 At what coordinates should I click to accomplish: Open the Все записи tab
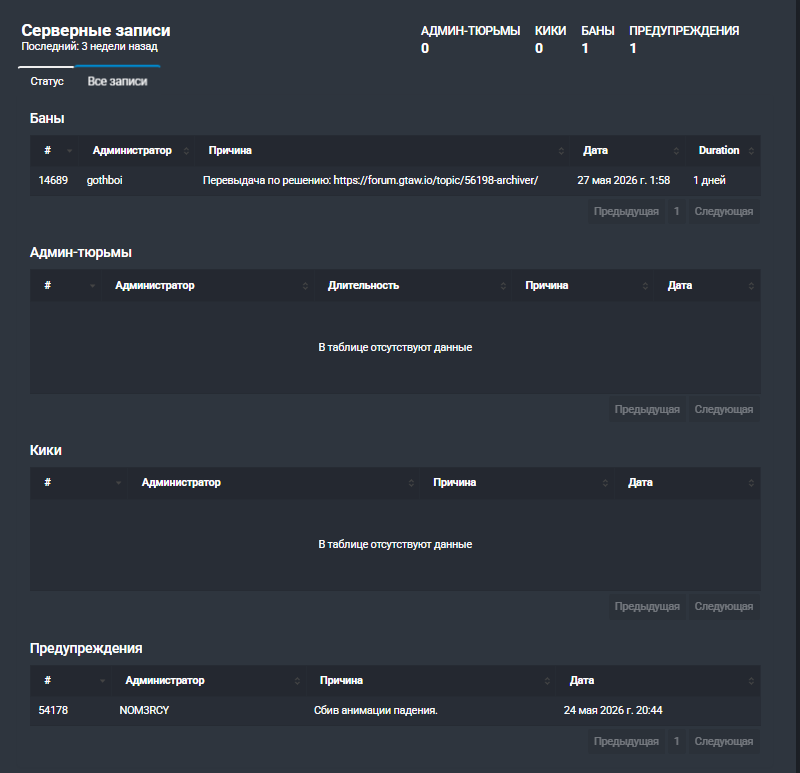(x=117, y=81)
